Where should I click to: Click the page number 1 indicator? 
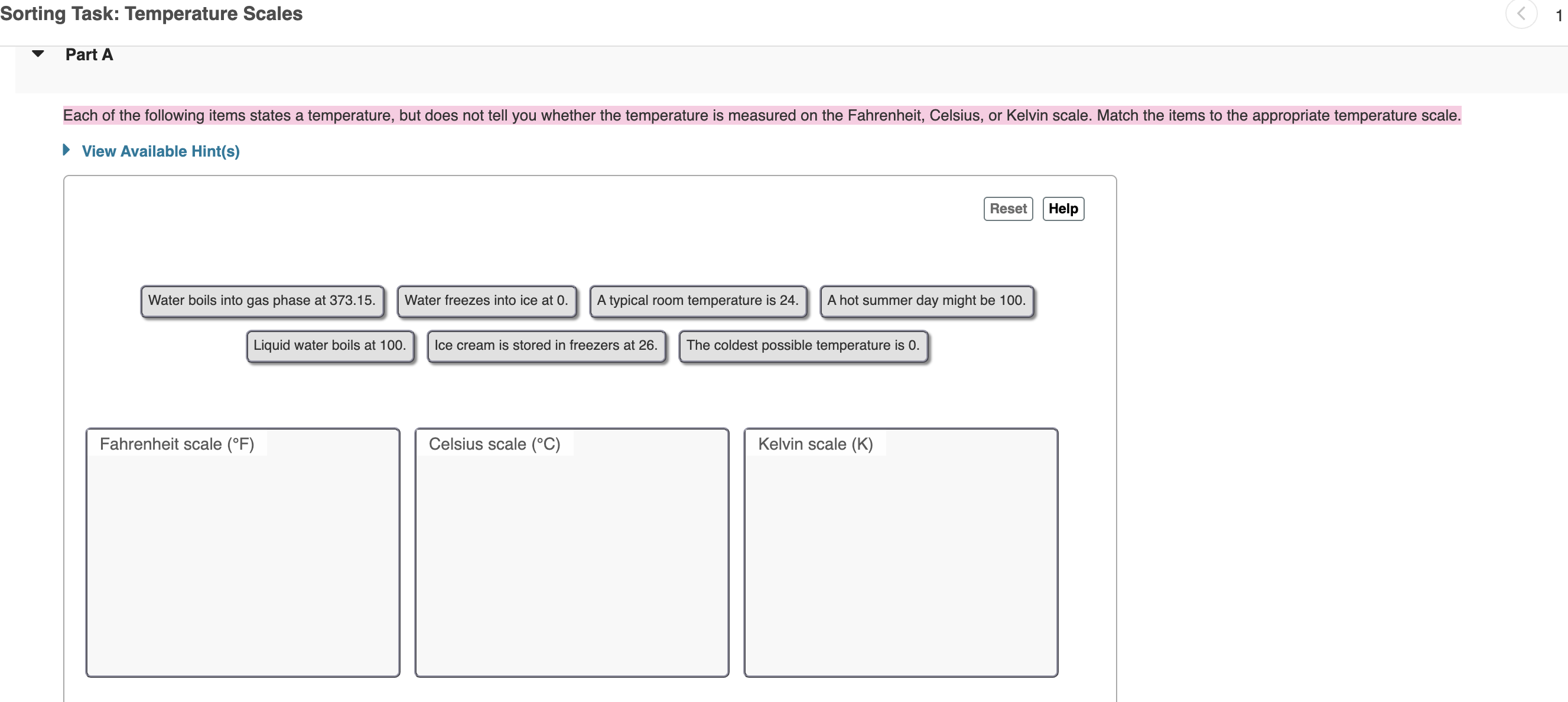(x=1562, y=14)
